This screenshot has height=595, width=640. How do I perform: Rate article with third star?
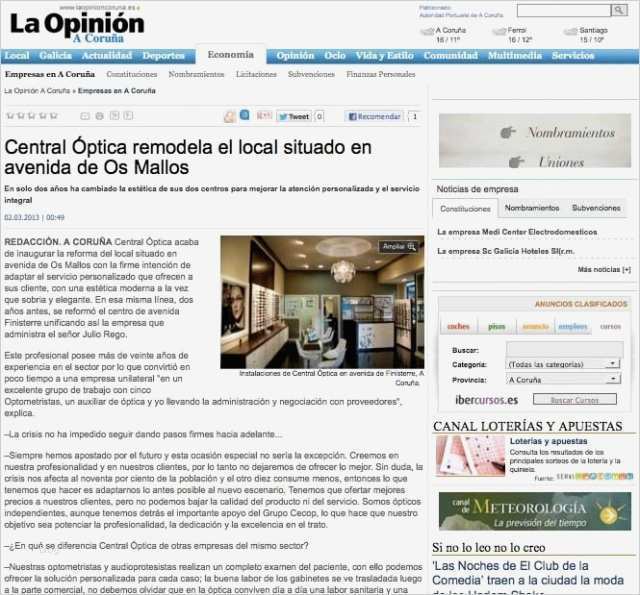32,116
